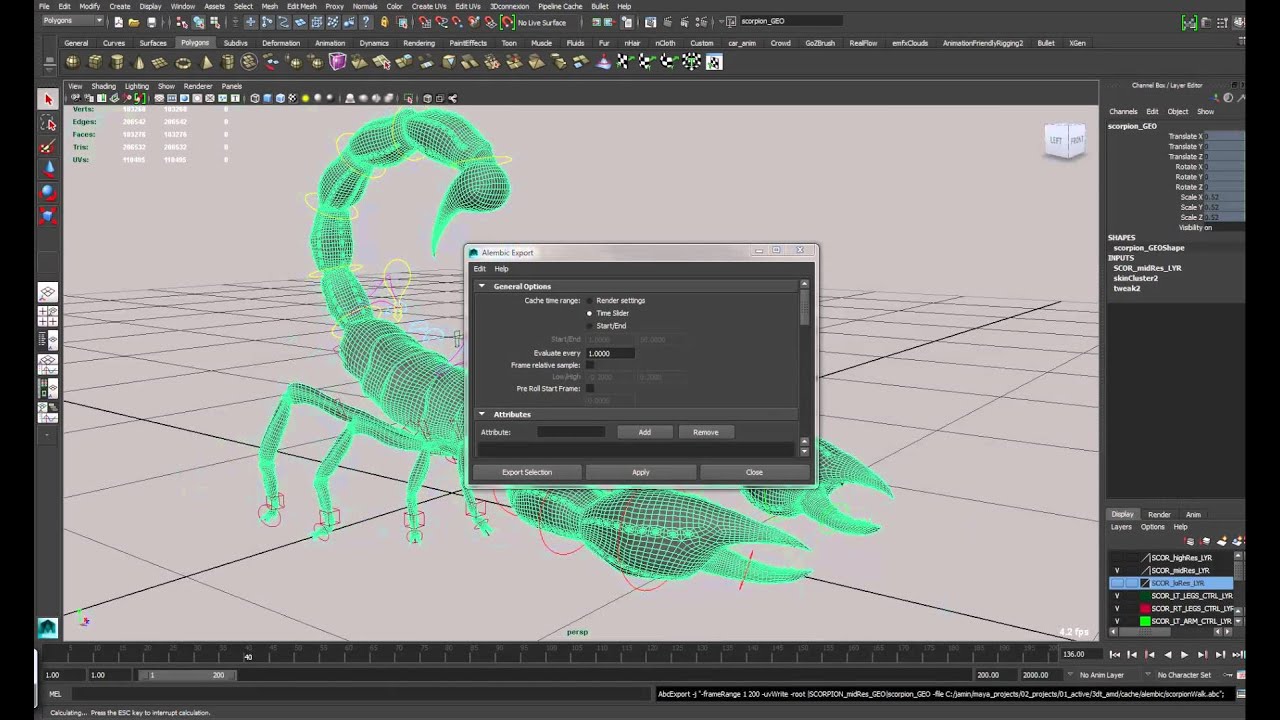Viewport: 1280px width, 720px height.
Task: Click Close button at bottom of Alembic Export
Action: coord(754,472)
